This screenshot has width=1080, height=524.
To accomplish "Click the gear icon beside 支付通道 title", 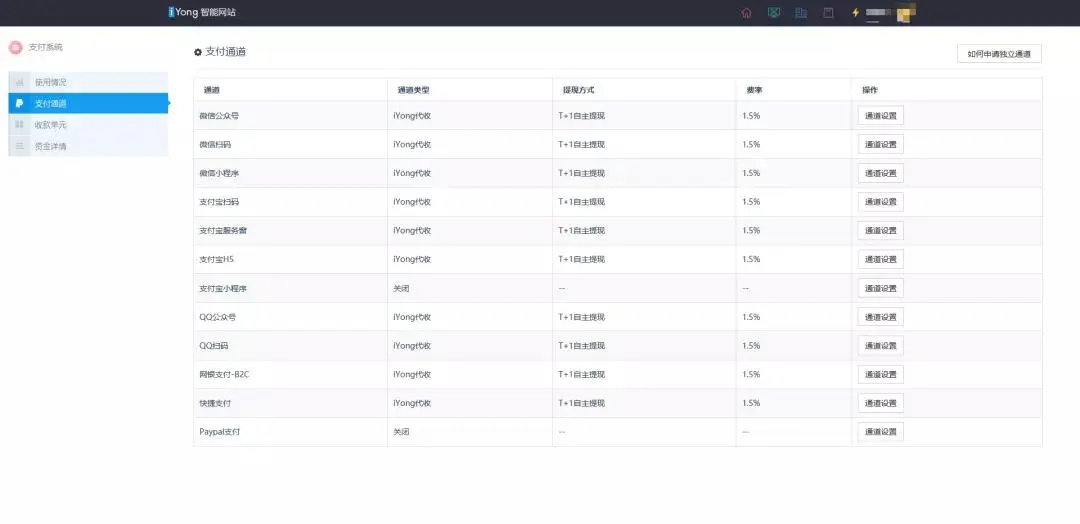I will tap(198, 52).
